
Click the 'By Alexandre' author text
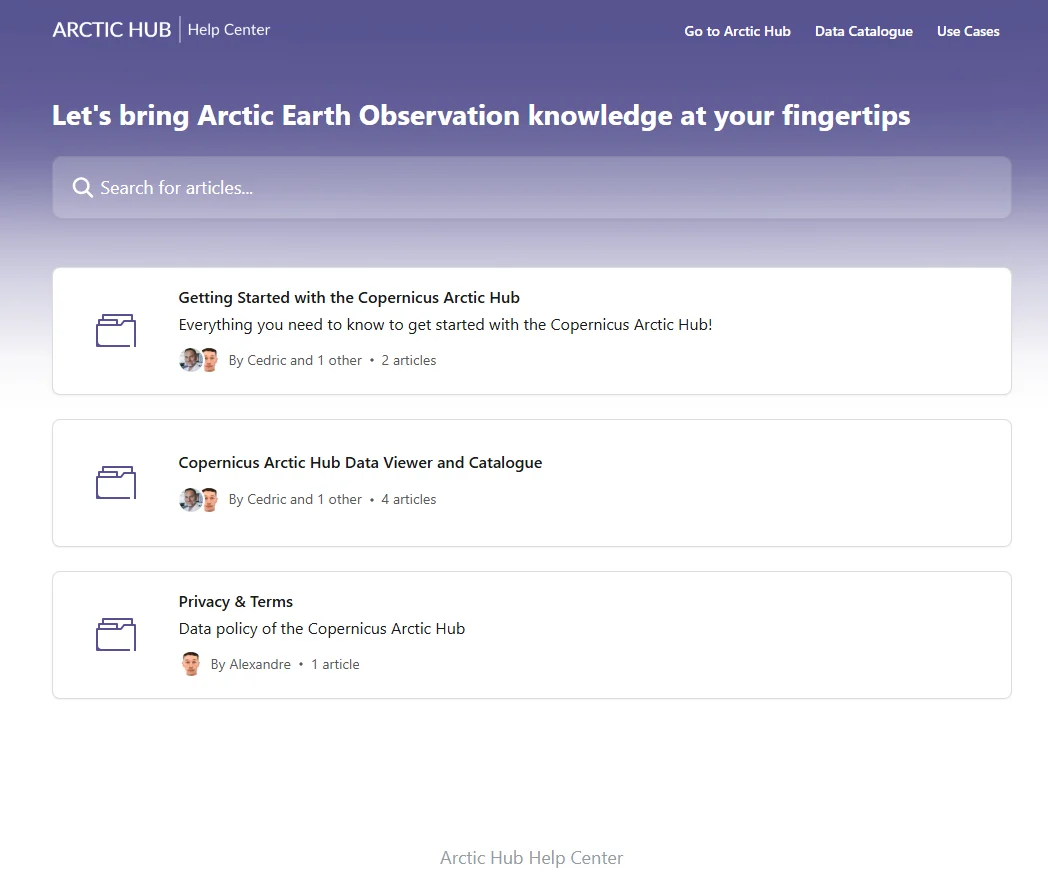[251, 664]
